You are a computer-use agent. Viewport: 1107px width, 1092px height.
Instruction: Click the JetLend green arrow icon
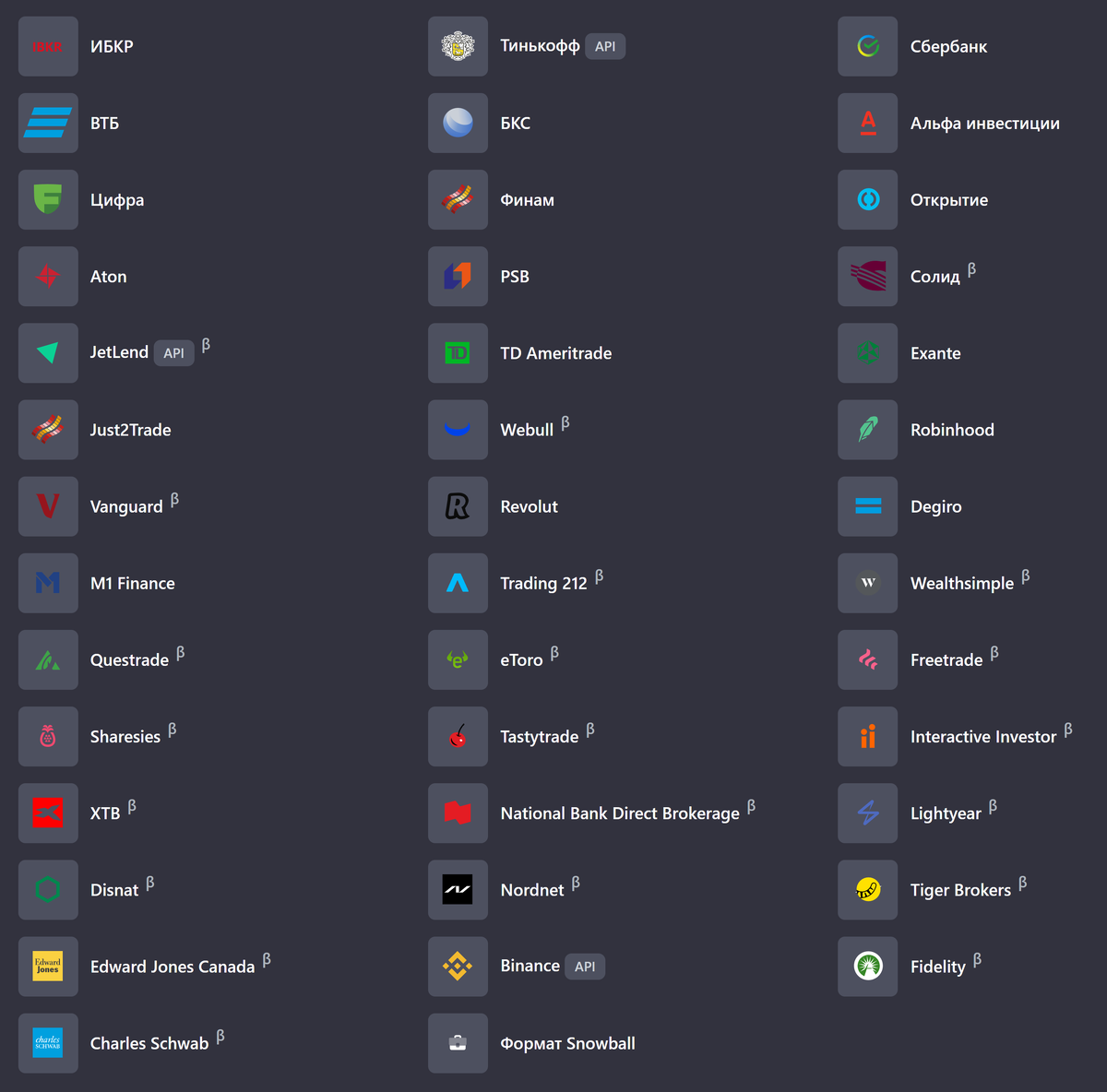click(48, 352)
